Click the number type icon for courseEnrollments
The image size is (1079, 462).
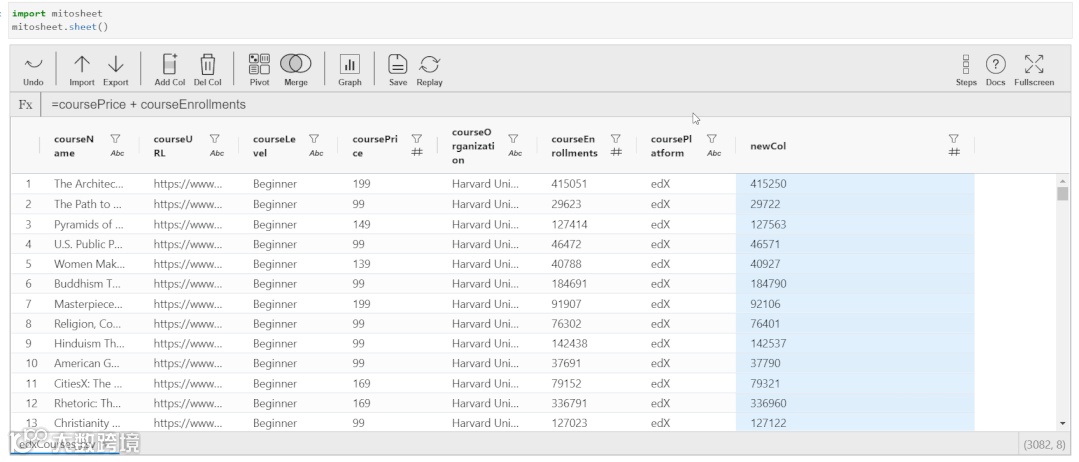point(617,153)
